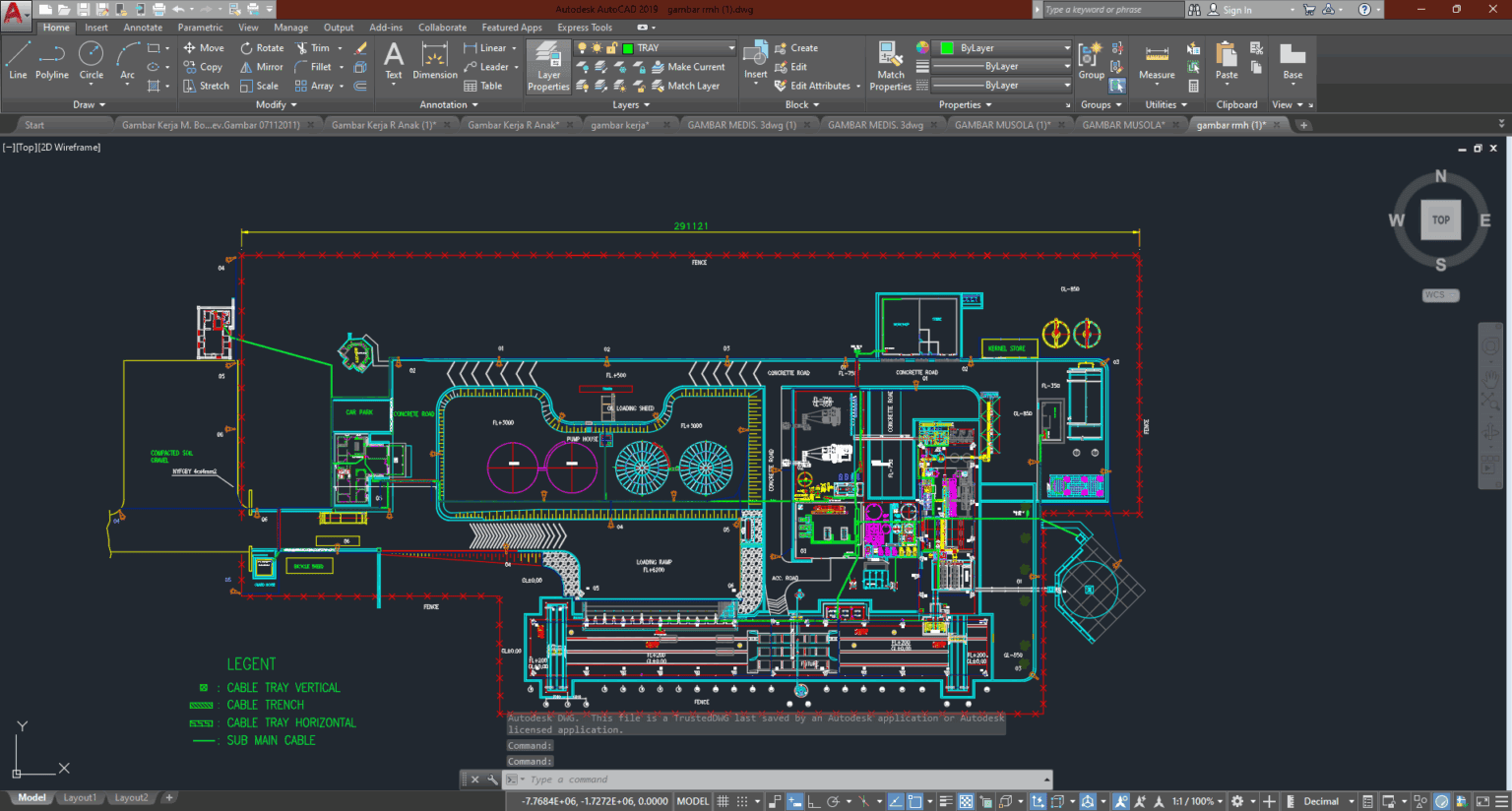The height and width of the screenshot is (811, 1512).
Task: Activate the Match Properties tool
Action: pyautogui.click(x=889, y=66)
